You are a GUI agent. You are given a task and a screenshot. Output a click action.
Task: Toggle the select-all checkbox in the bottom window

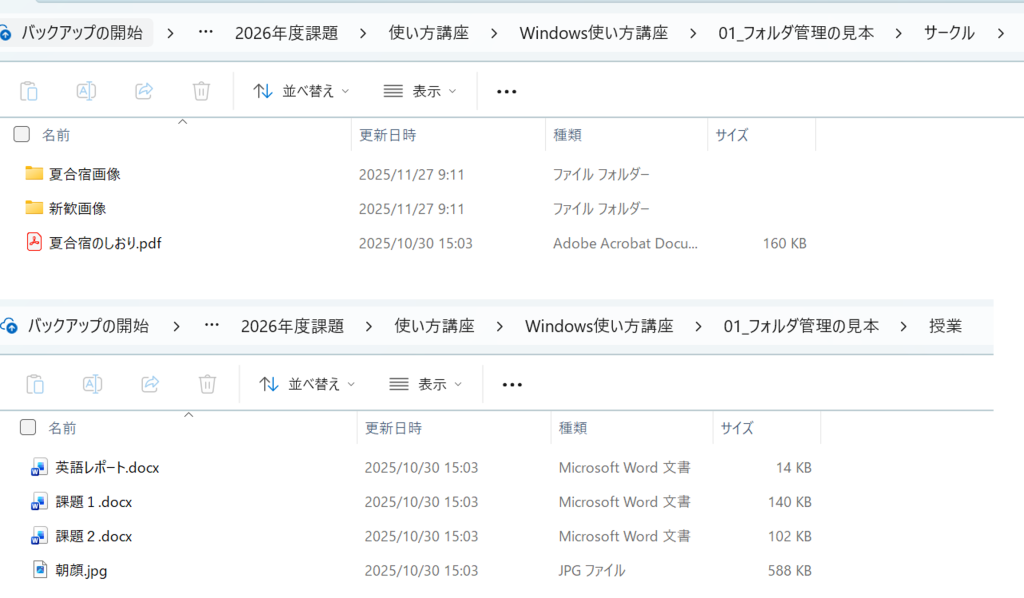[x=28, y=428]
